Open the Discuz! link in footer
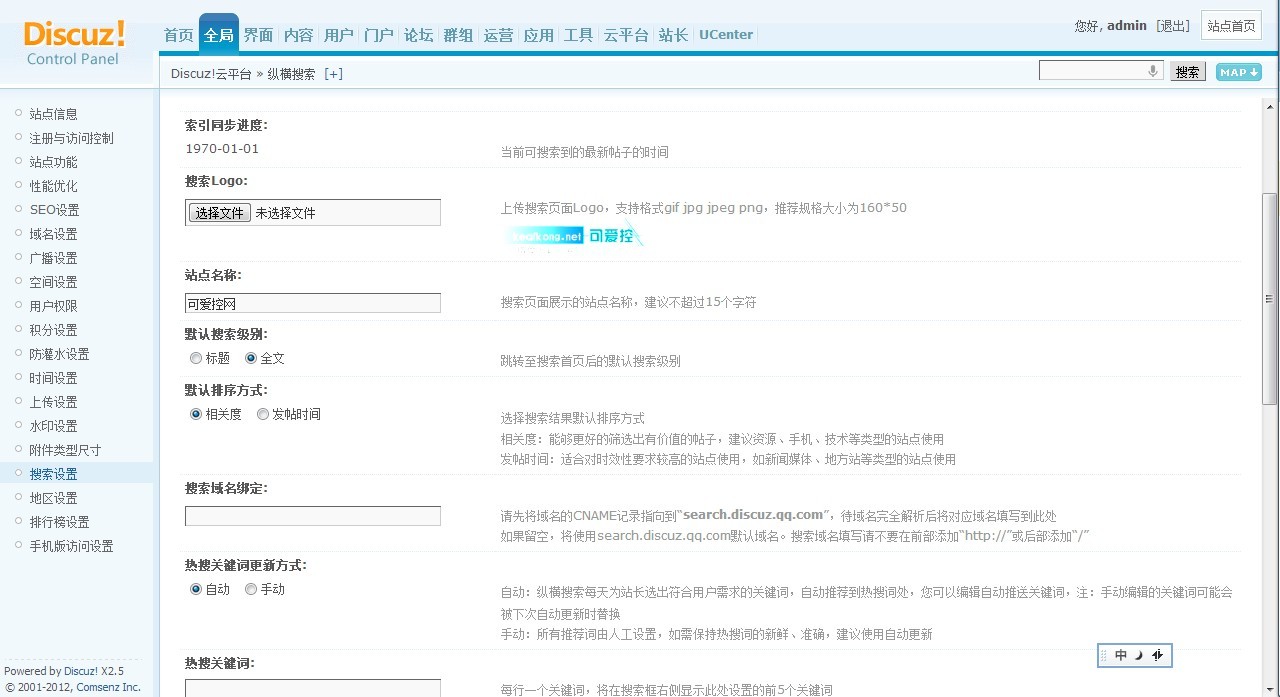Image resolution: width=1280 pixels, height=697 pixels. coord(81,671)
